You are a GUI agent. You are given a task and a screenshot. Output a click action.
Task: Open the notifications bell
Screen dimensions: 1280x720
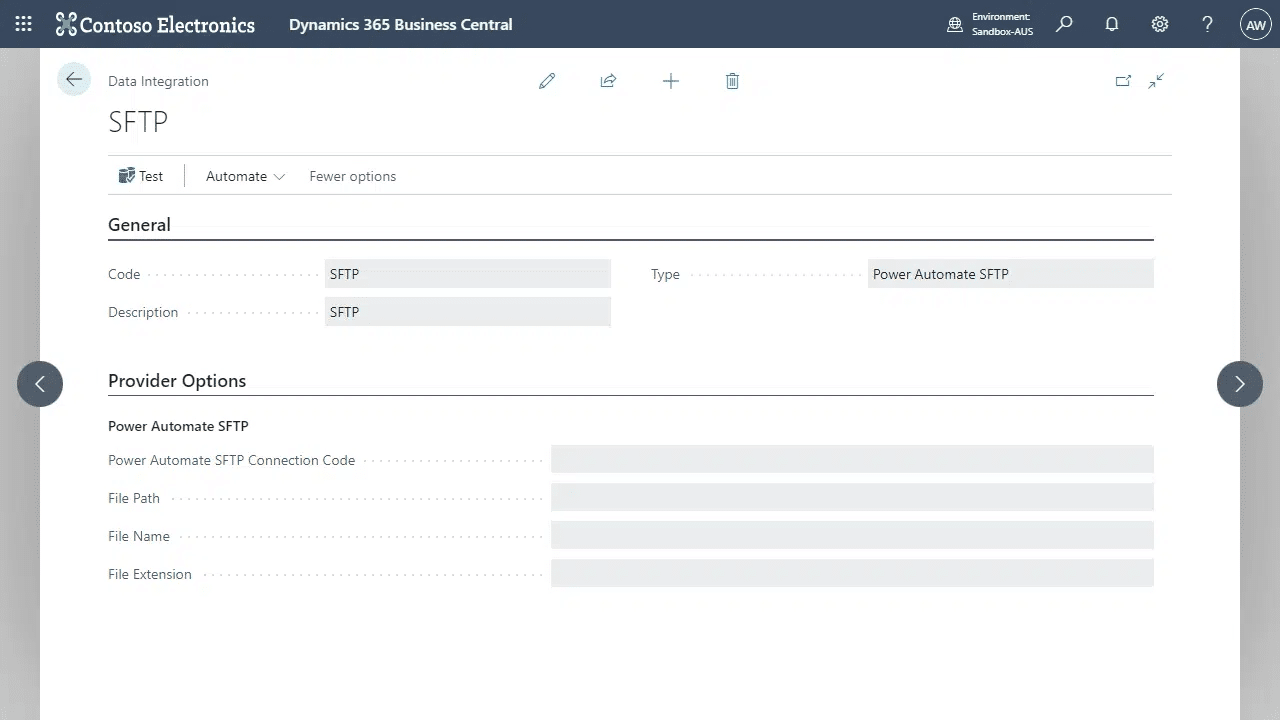coord(1111,24)
